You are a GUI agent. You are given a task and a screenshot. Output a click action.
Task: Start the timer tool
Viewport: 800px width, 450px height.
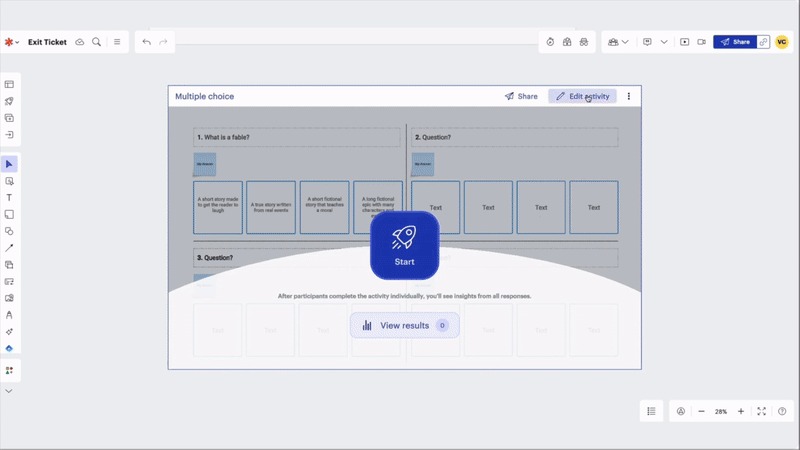pos(550,42)
